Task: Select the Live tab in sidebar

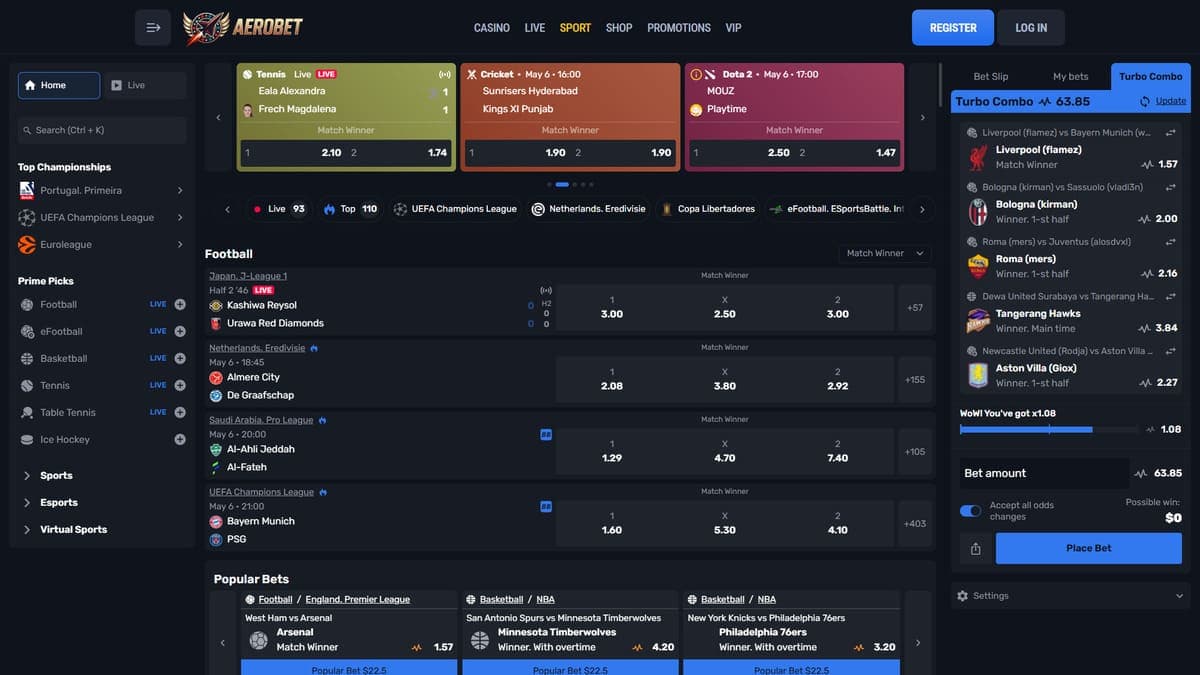Action: pyautogui.click(x=145, y=85)
